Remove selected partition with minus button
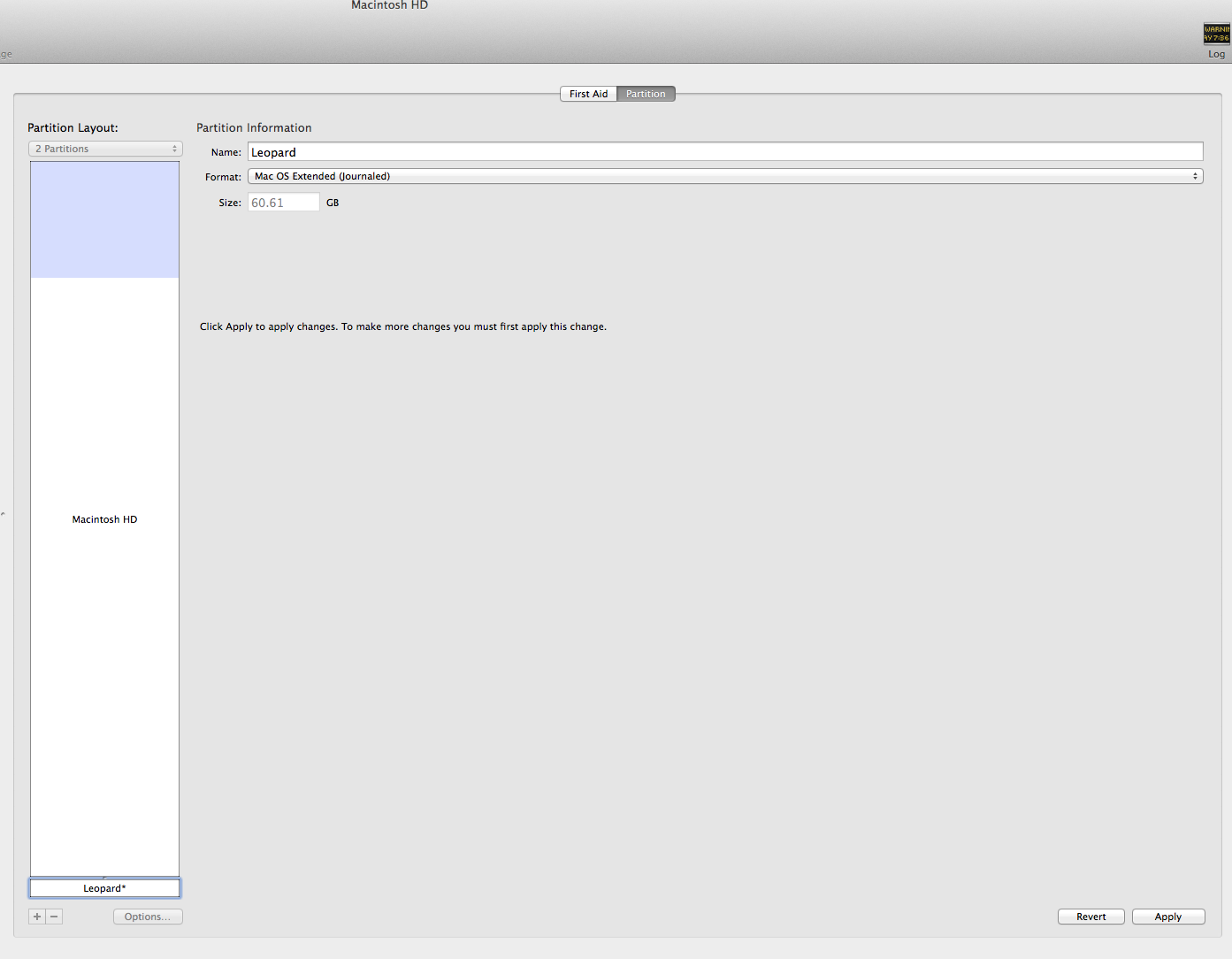The image size is (1232, 959). (x=54, y=917)
